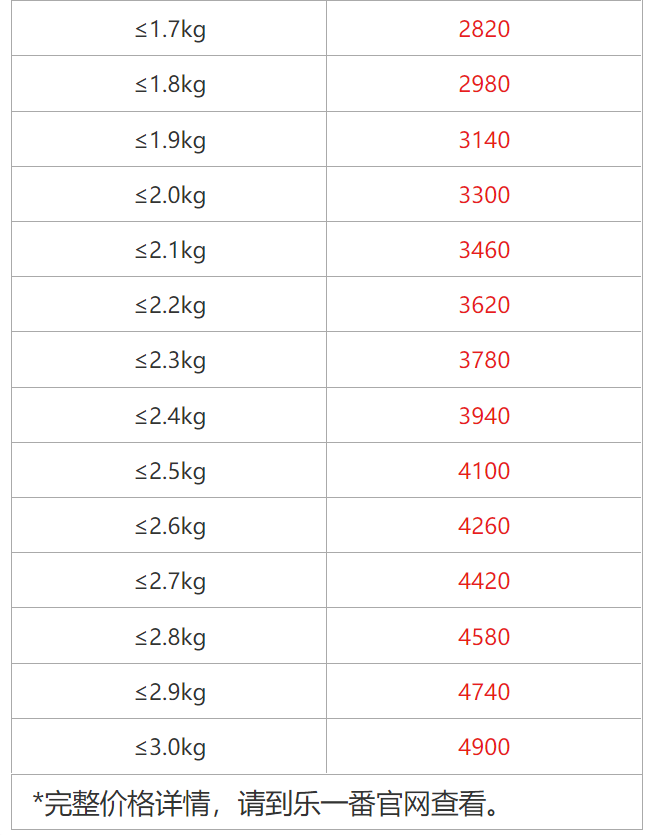Select the ≤2.8kg weight cell
Screen dimensions: 652x835
(170, 637)
